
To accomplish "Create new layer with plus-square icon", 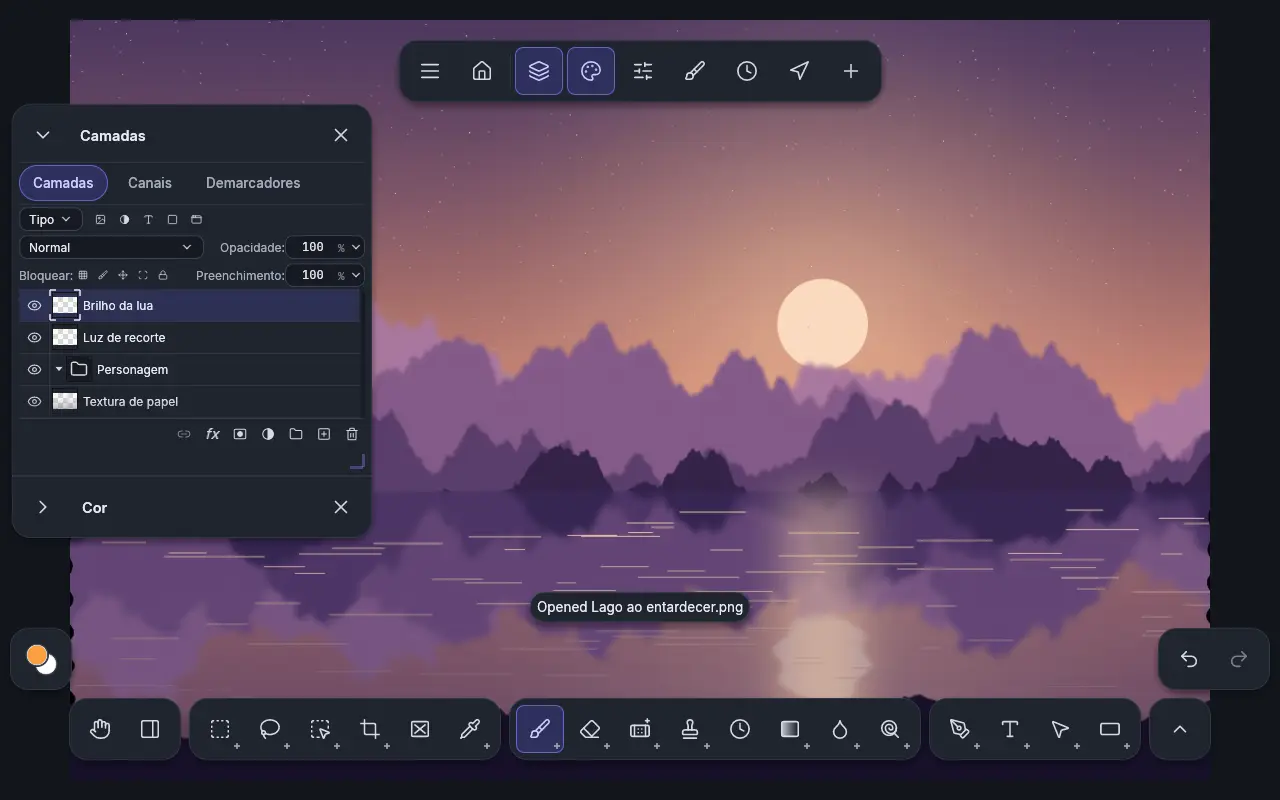I will coord(324,434).
